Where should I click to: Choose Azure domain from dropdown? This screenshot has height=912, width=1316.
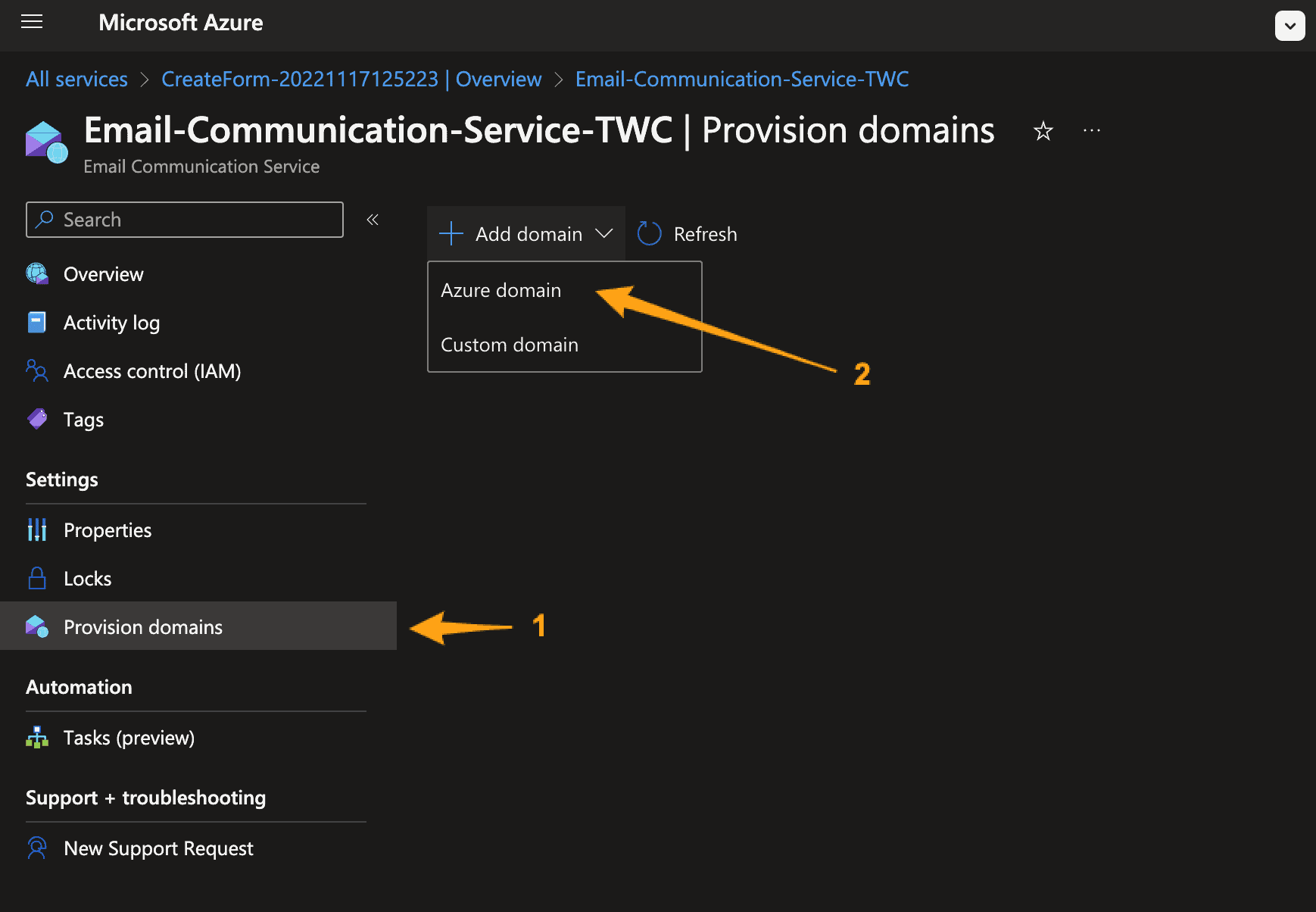565,290
